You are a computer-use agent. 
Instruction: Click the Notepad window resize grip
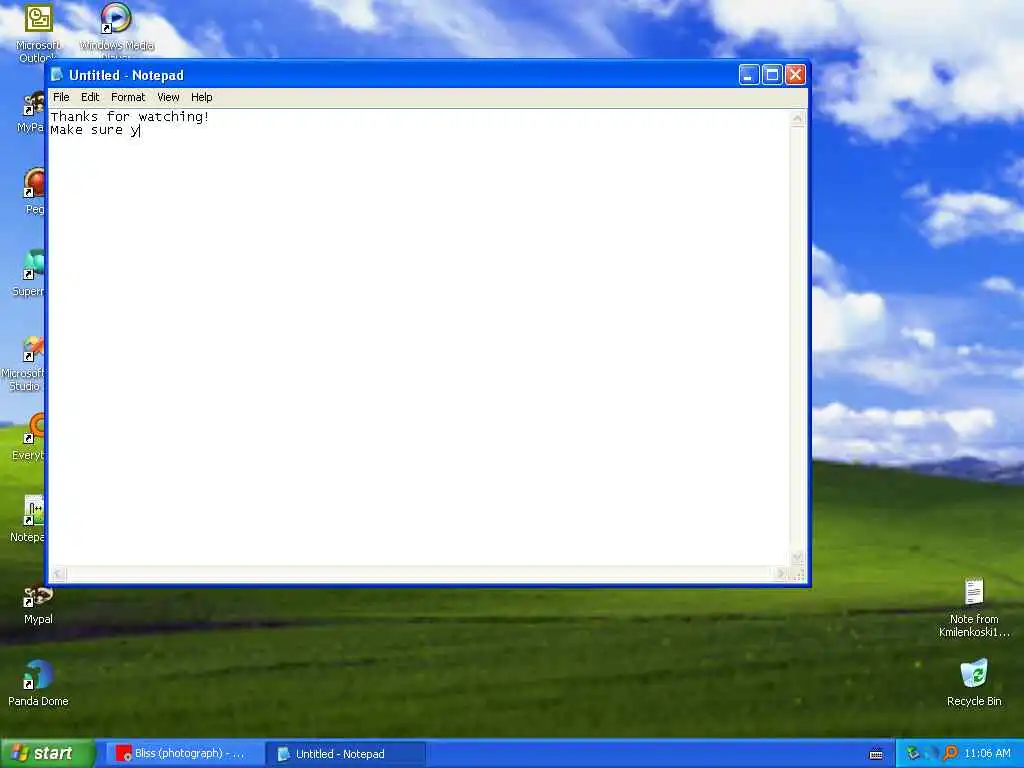click(x=797, y=575)
